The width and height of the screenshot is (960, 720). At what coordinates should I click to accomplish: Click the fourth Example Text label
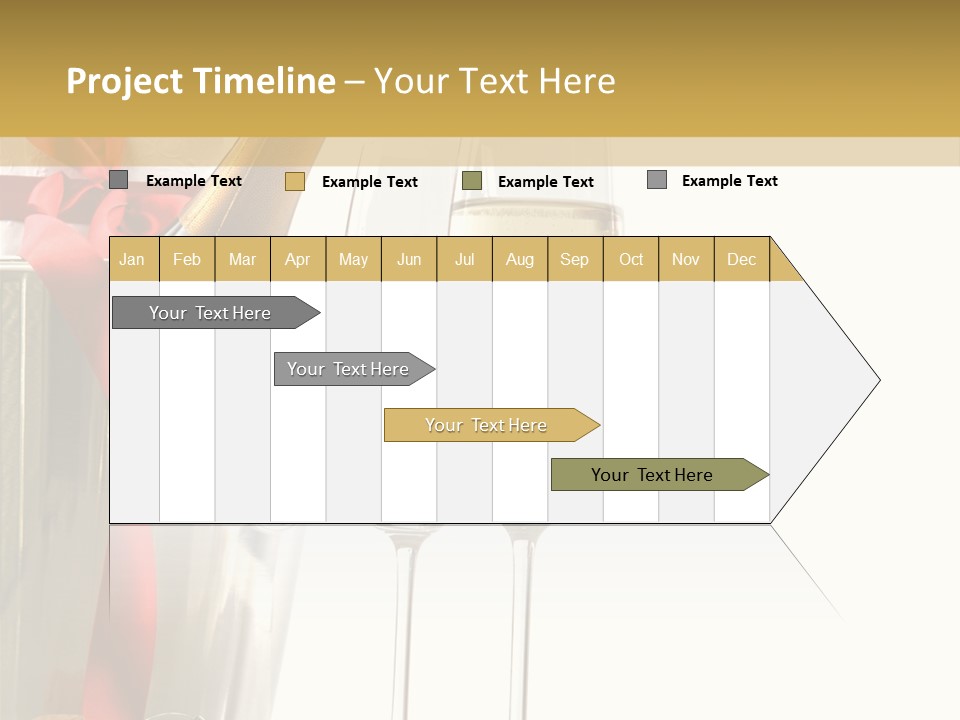click(729, 180)
